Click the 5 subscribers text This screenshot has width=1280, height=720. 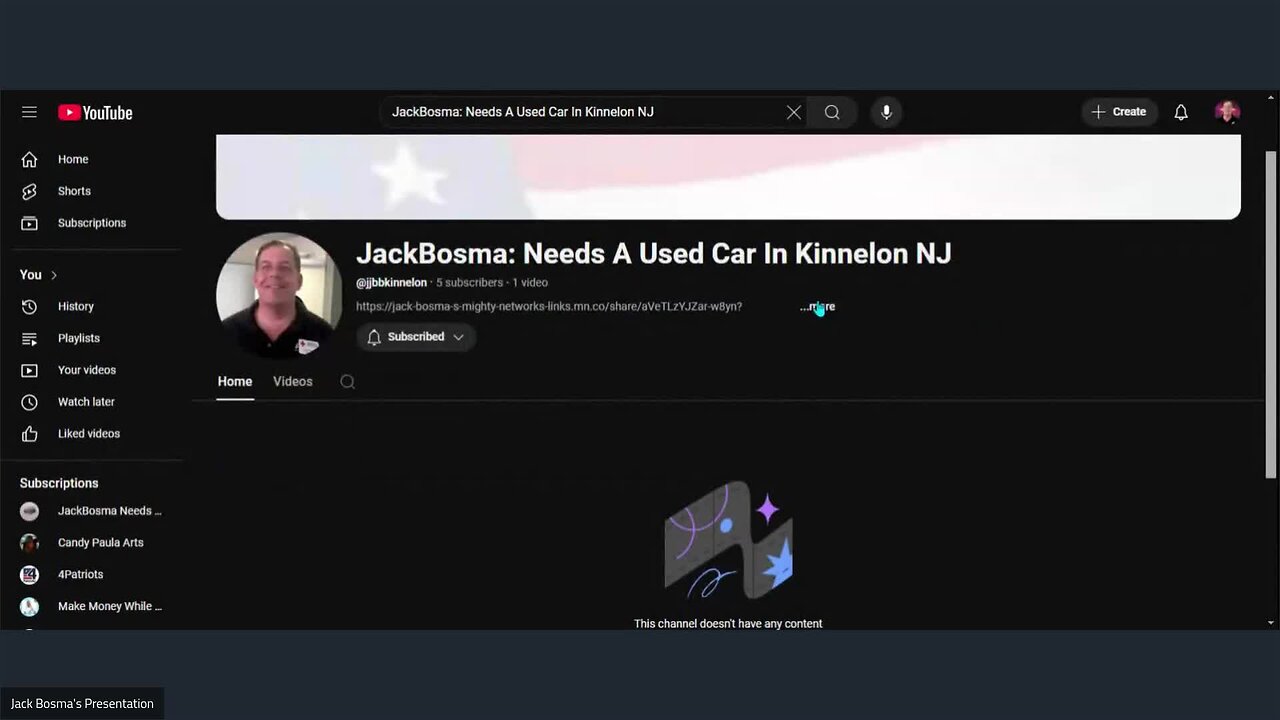click(x=469, y=283)
